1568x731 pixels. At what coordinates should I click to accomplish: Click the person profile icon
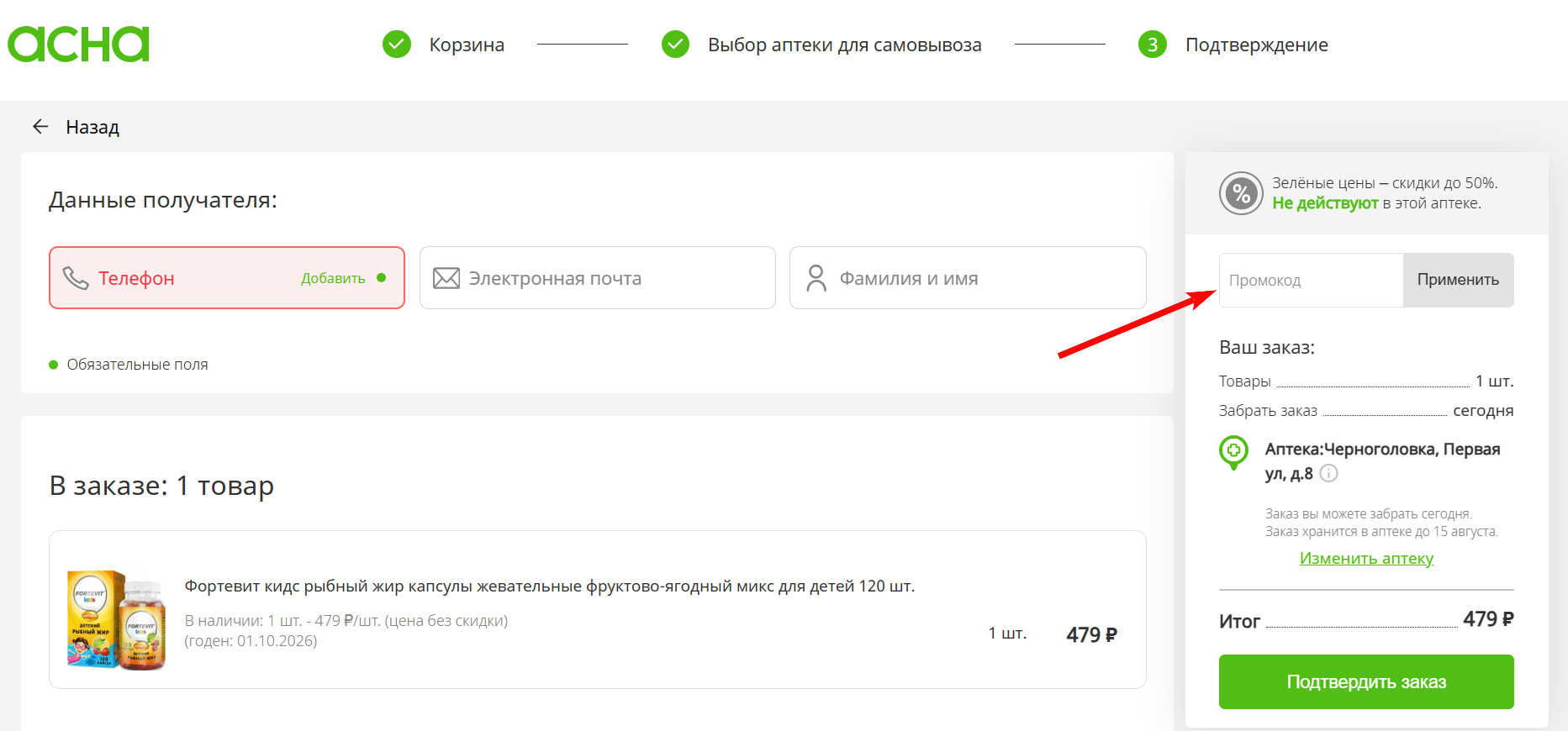click(x=816, y=278)
